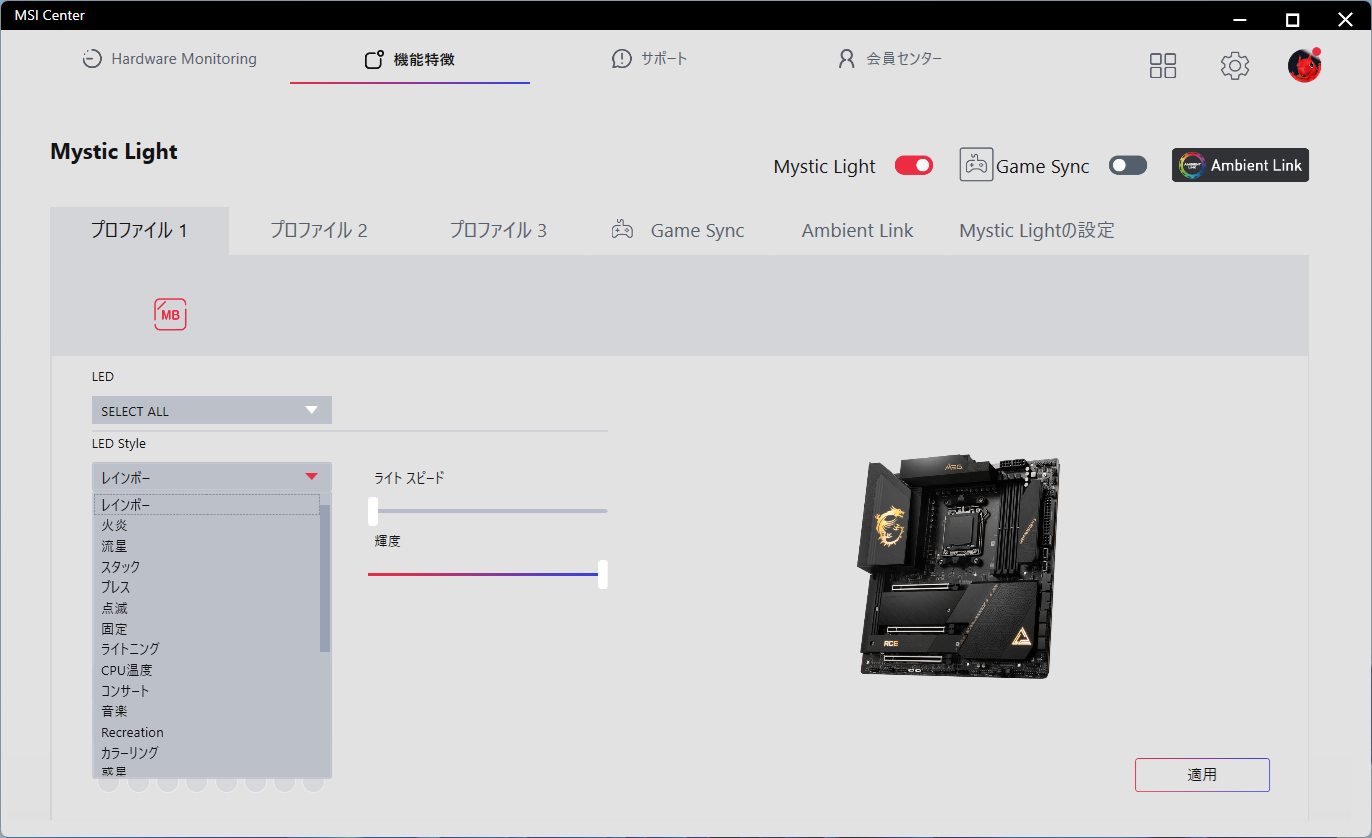Open the Hardware Monitoring tab
This screenshot has width=1372, height=838.
(169, 59)
